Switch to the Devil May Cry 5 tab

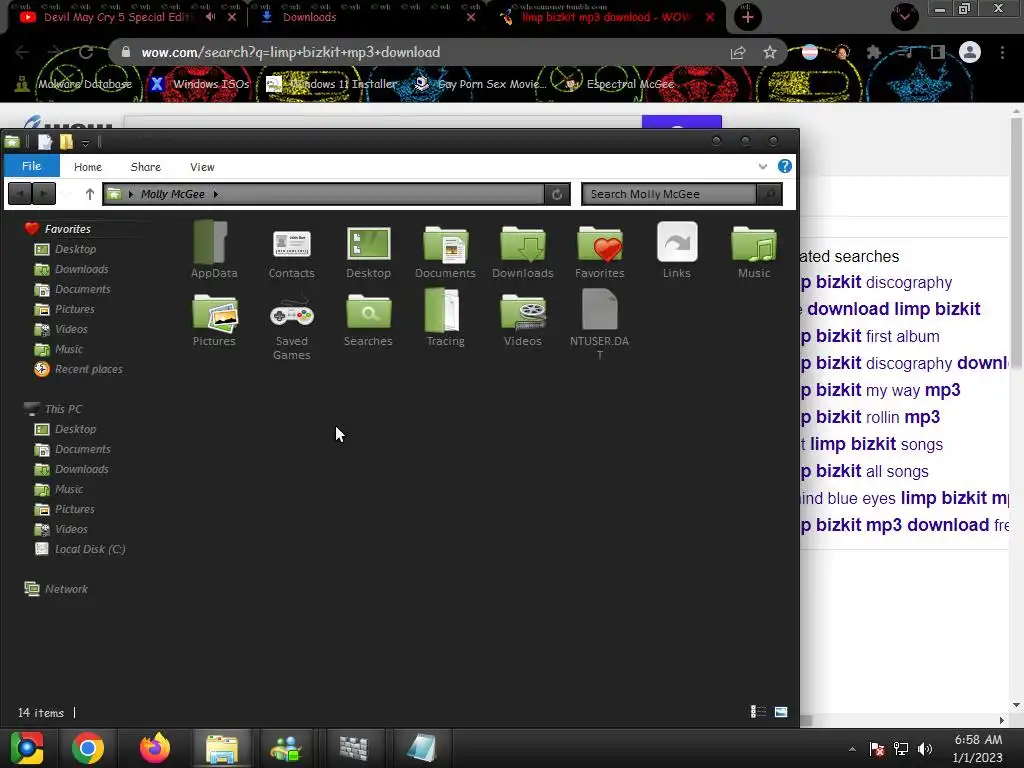[x=116, y=17]
